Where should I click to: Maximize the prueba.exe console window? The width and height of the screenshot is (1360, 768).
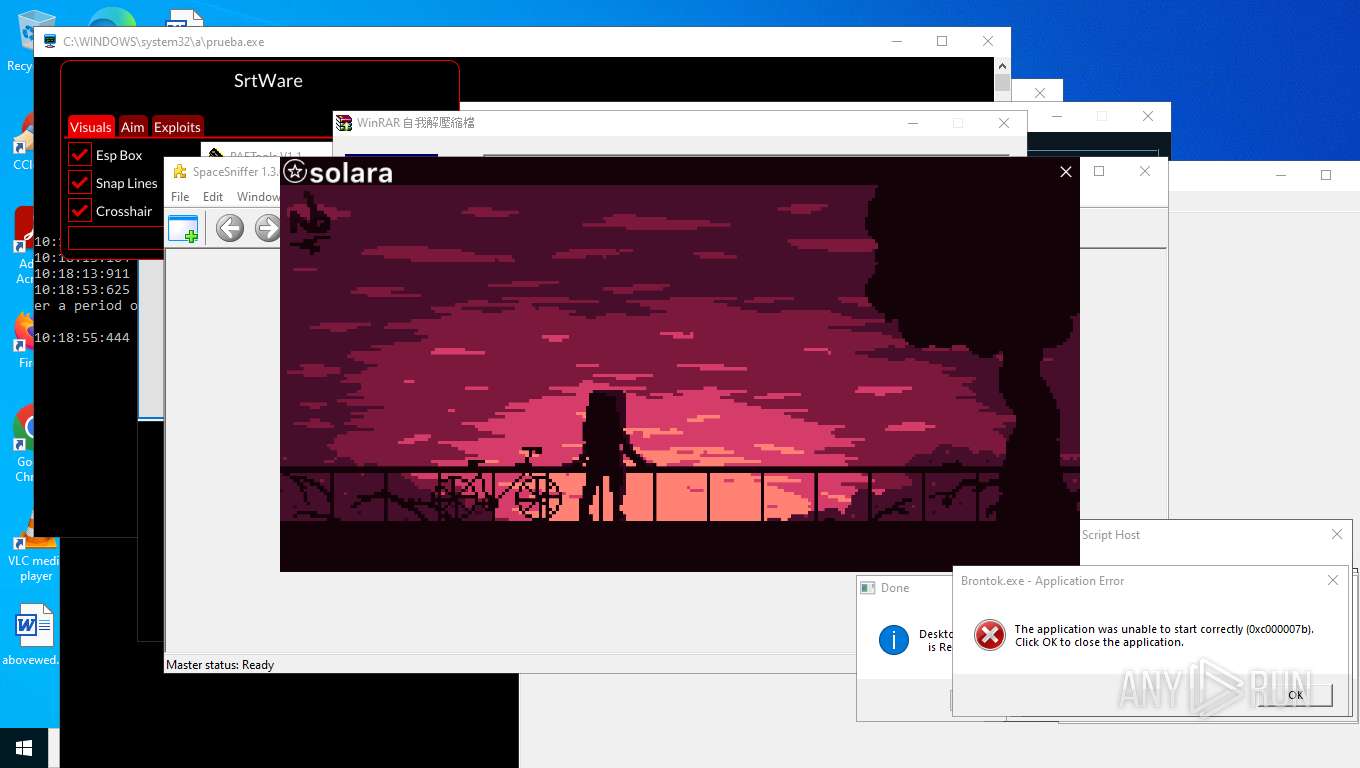942,41
